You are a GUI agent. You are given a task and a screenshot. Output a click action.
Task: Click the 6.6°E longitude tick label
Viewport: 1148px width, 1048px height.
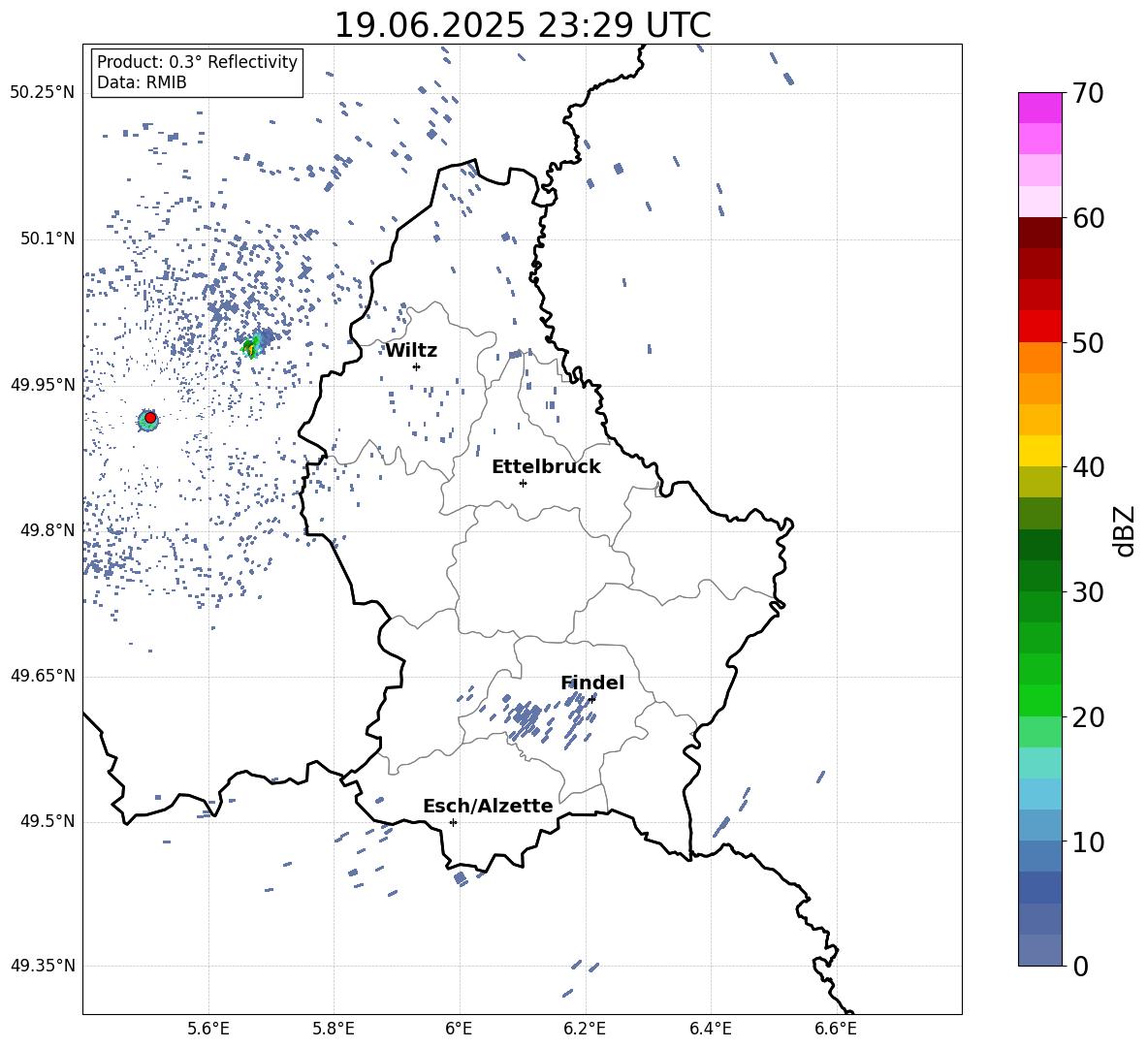click(836, 1029)
